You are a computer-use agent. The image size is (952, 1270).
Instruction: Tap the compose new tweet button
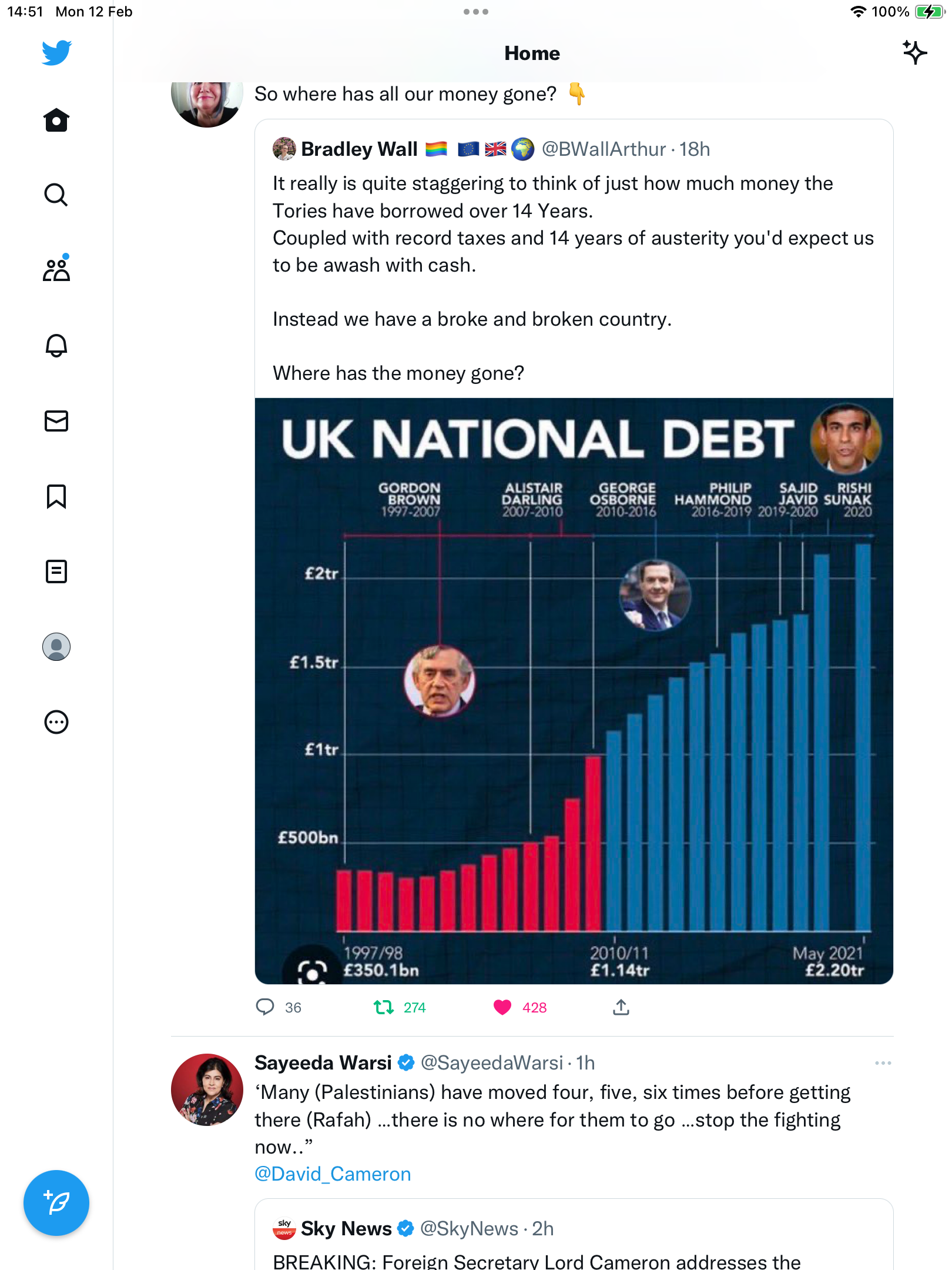click(x=56, y=1202)
